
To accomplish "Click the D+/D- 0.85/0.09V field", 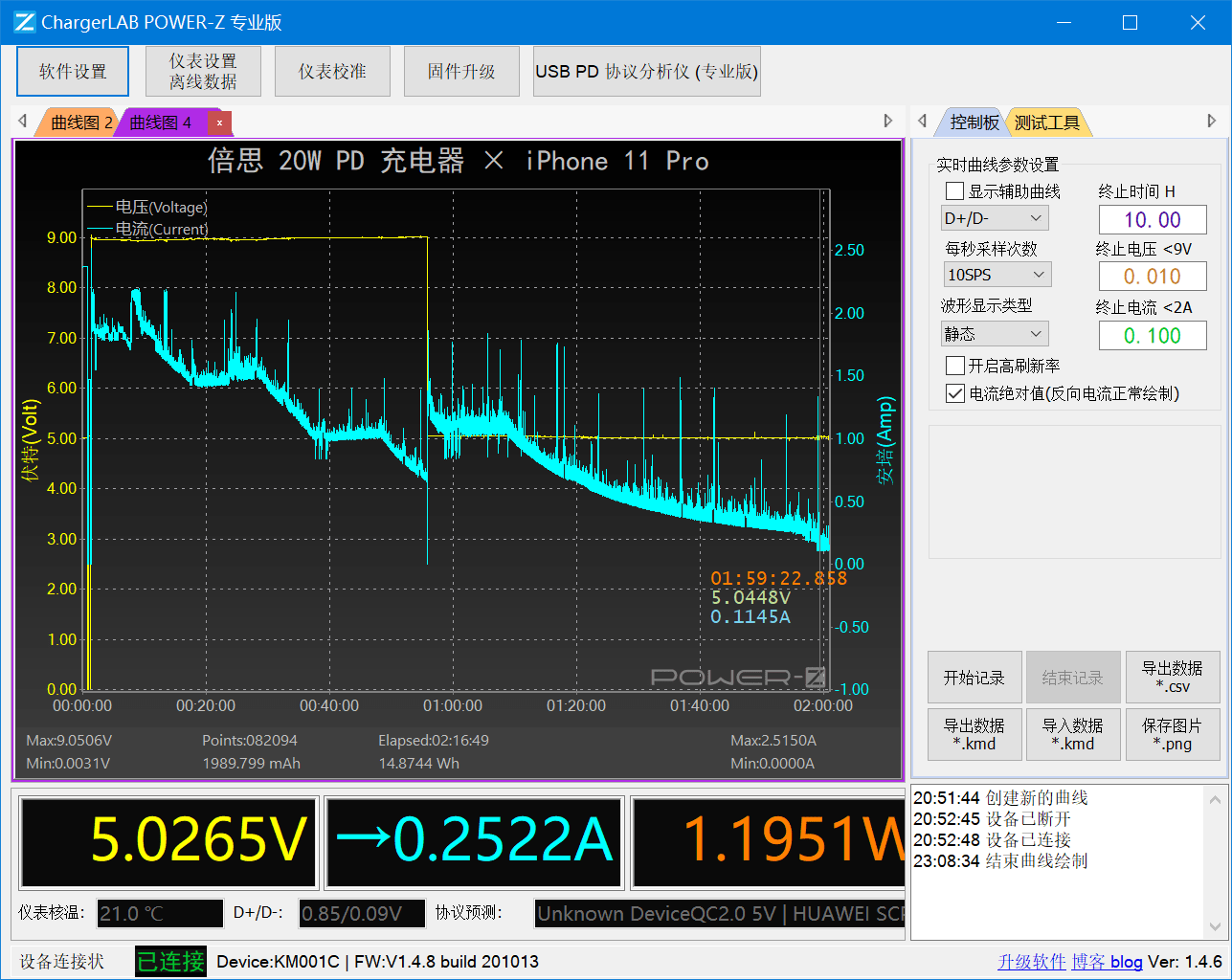I will (x=362, y=913).
